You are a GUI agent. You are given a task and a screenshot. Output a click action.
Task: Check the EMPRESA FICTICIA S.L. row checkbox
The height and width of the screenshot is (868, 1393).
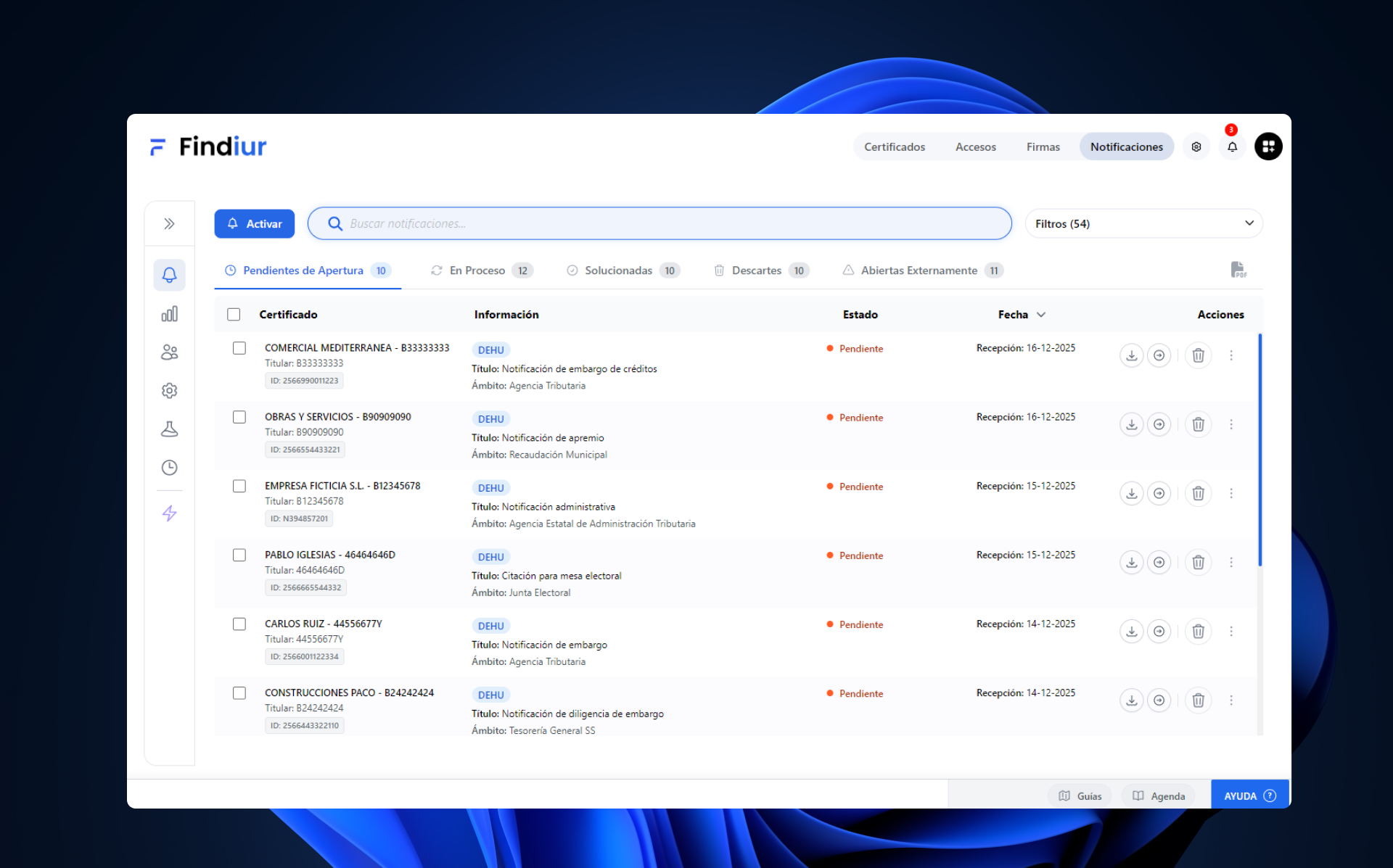click(239, 486)
